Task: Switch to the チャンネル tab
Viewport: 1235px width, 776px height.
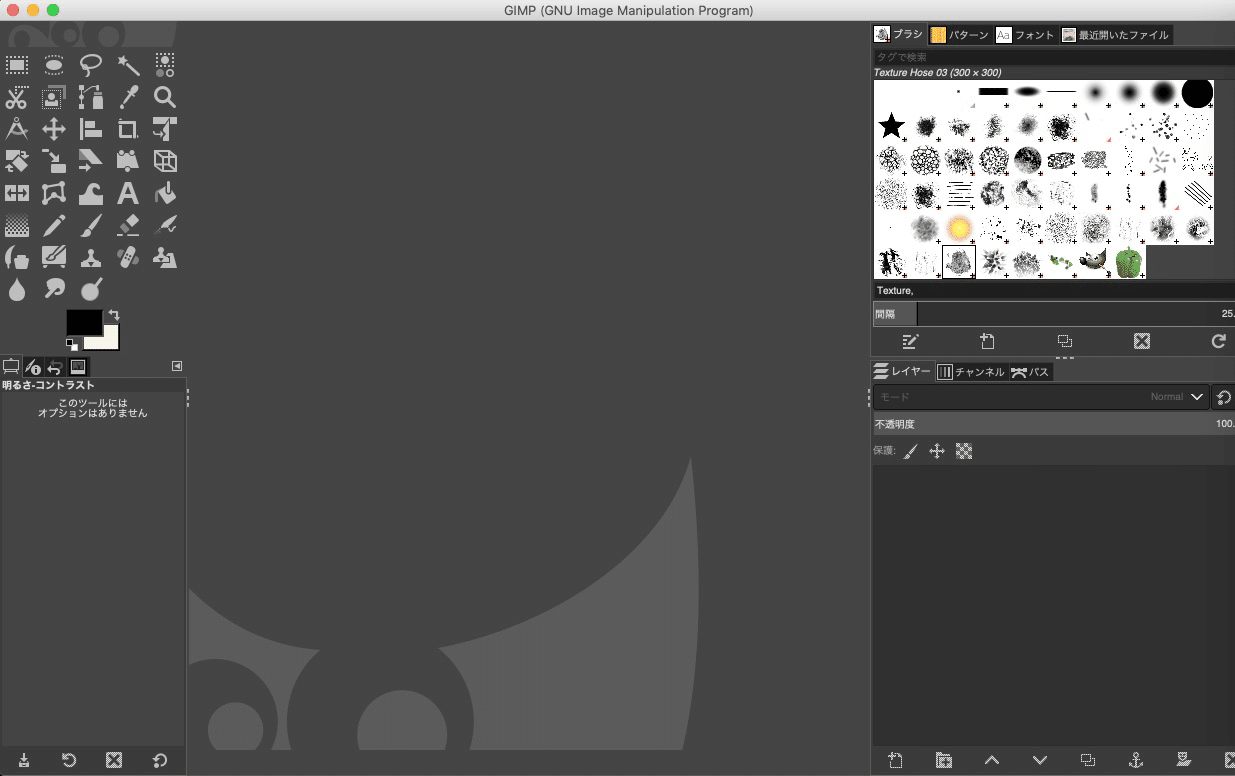Action: 970,372
